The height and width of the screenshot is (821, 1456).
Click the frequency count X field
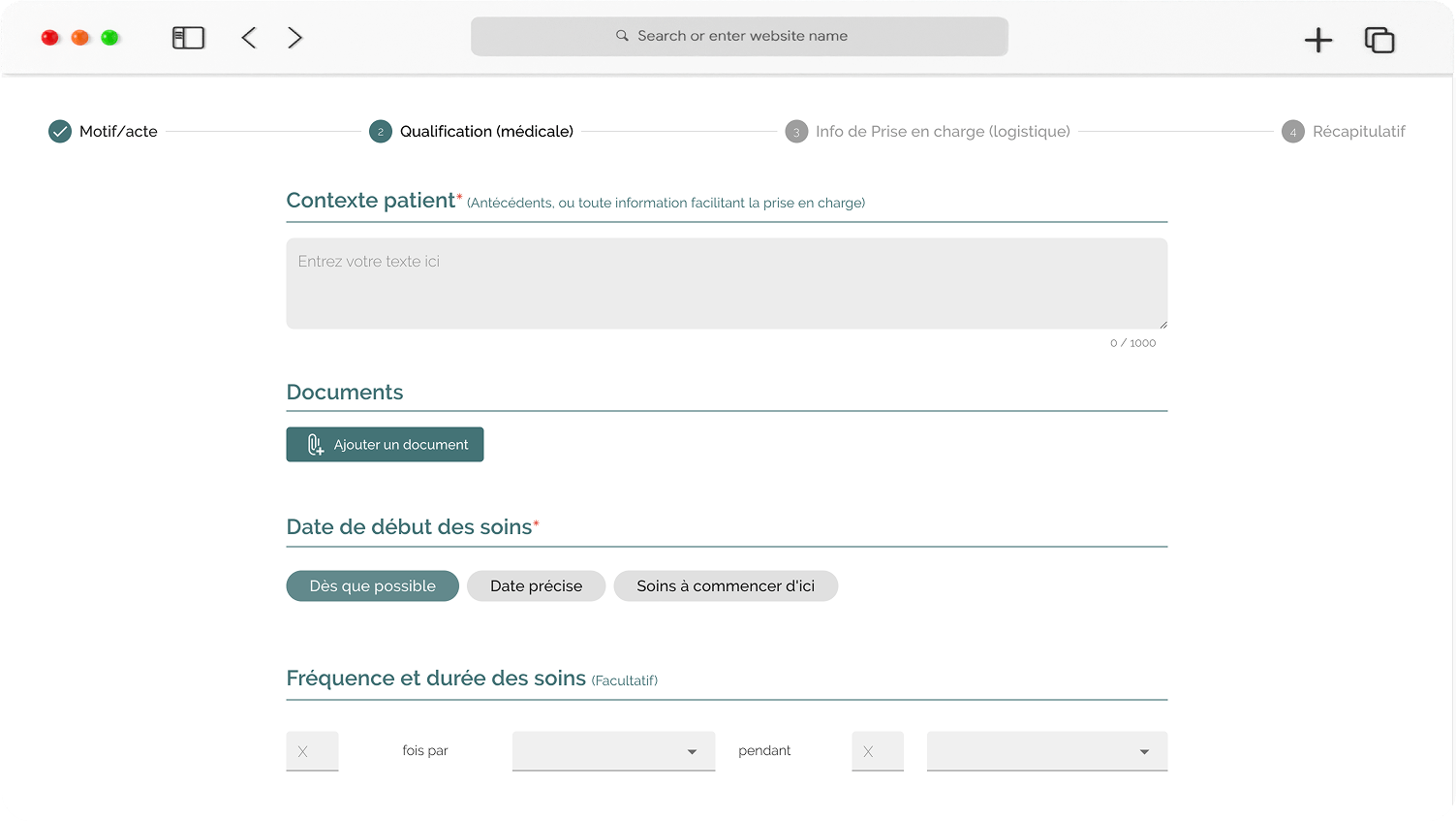tap(312, 751)
